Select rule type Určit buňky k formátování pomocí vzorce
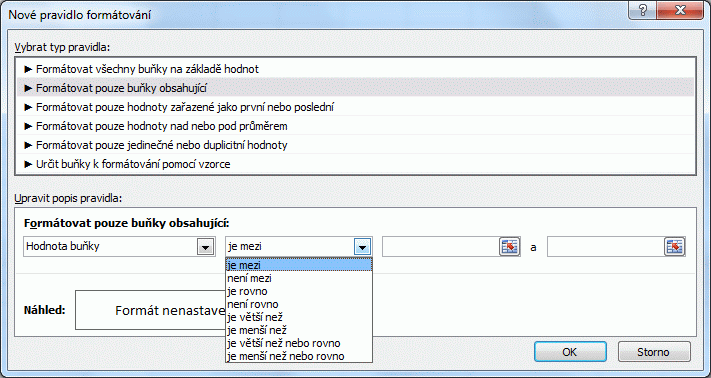 click(x=356, y=164)
